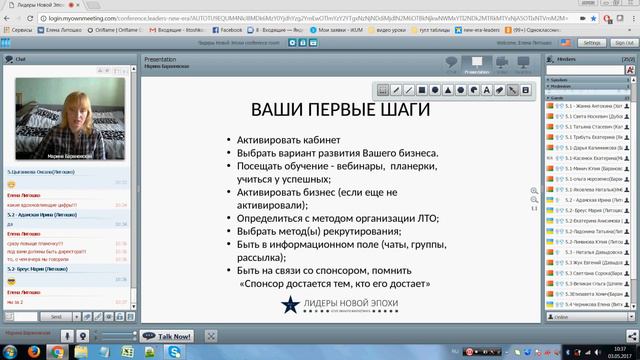Click the share icon at bottom right

[x=632, y=336]
